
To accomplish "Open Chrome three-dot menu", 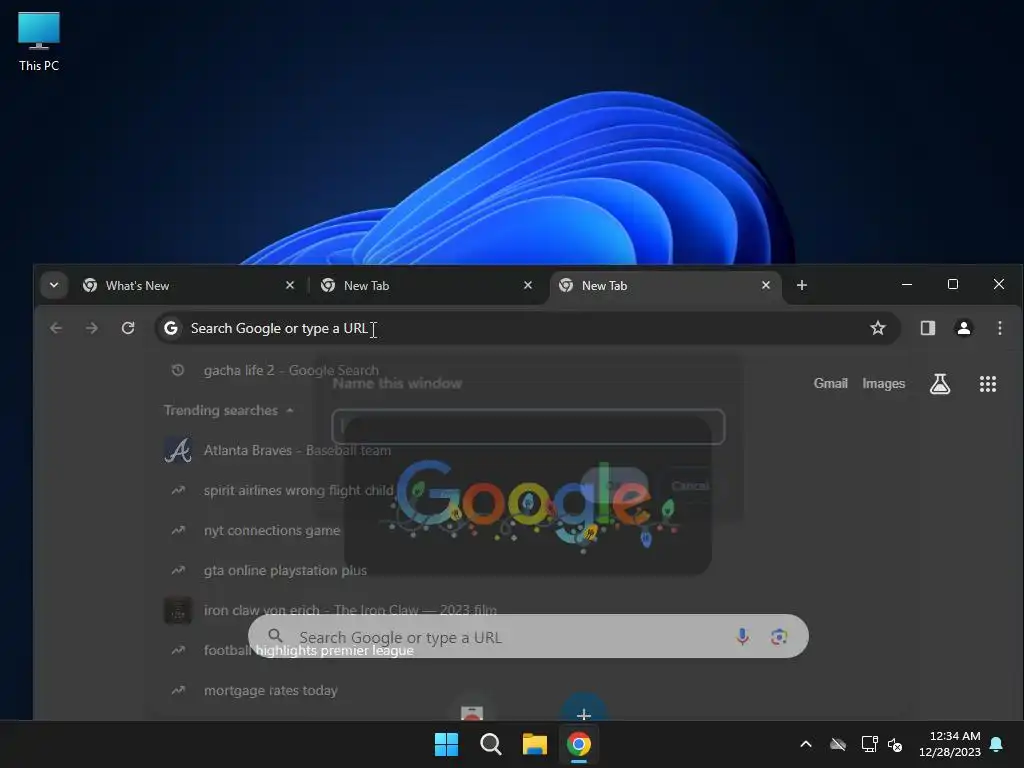I will pyautogui.click(x=1000, y=328).
